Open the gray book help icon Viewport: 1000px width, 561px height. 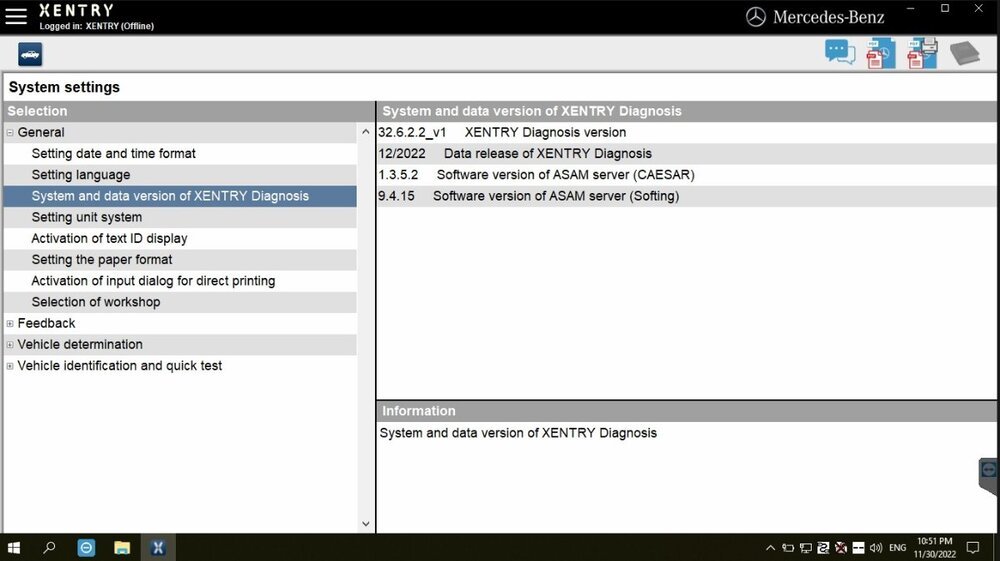coord(964,53)
